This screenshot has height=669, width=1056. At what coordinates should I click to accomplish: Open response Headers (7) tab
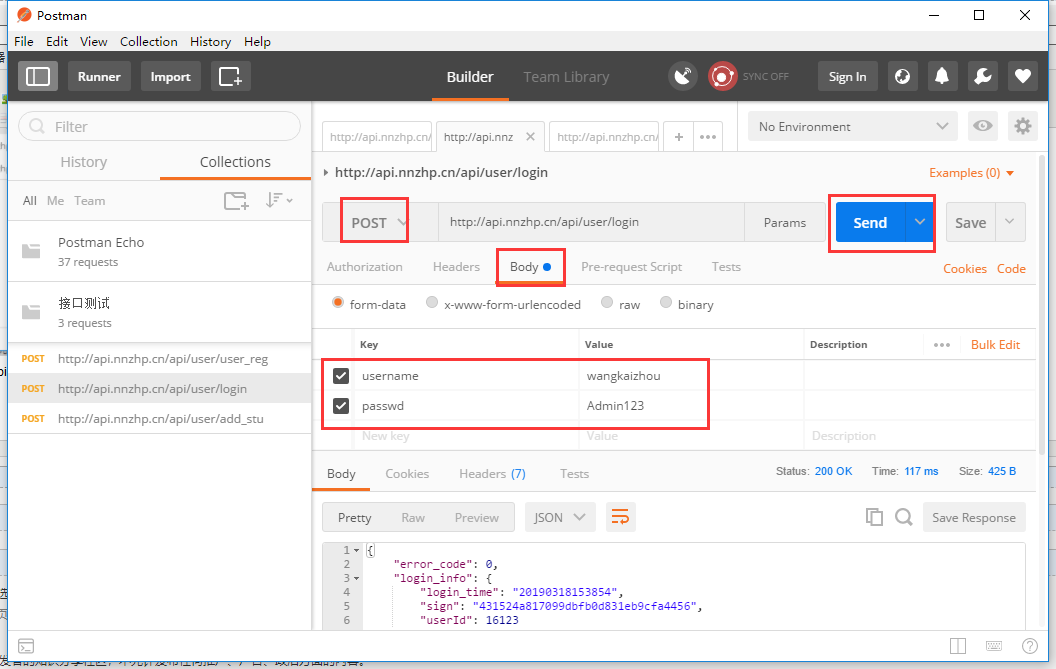click(492, 474)
